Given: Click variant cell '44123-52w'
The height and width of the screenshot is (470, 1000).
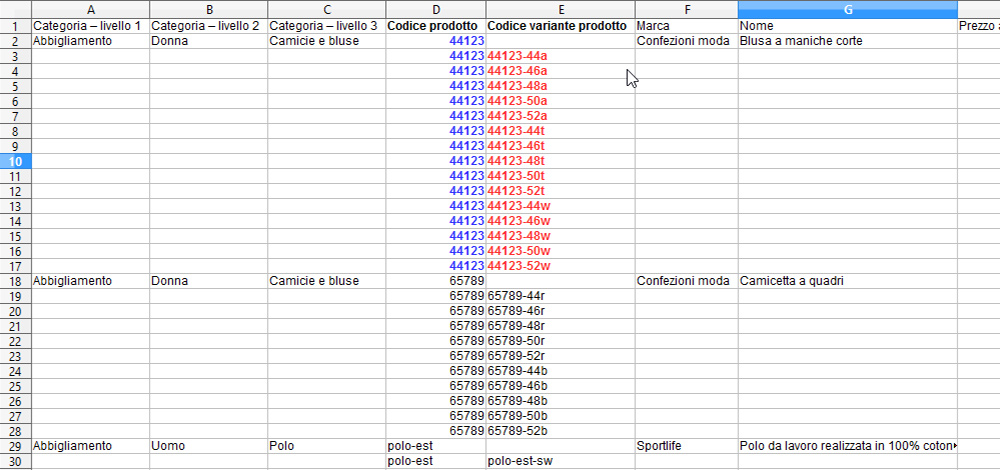Looking at the screenshot, I should point(560,266).
